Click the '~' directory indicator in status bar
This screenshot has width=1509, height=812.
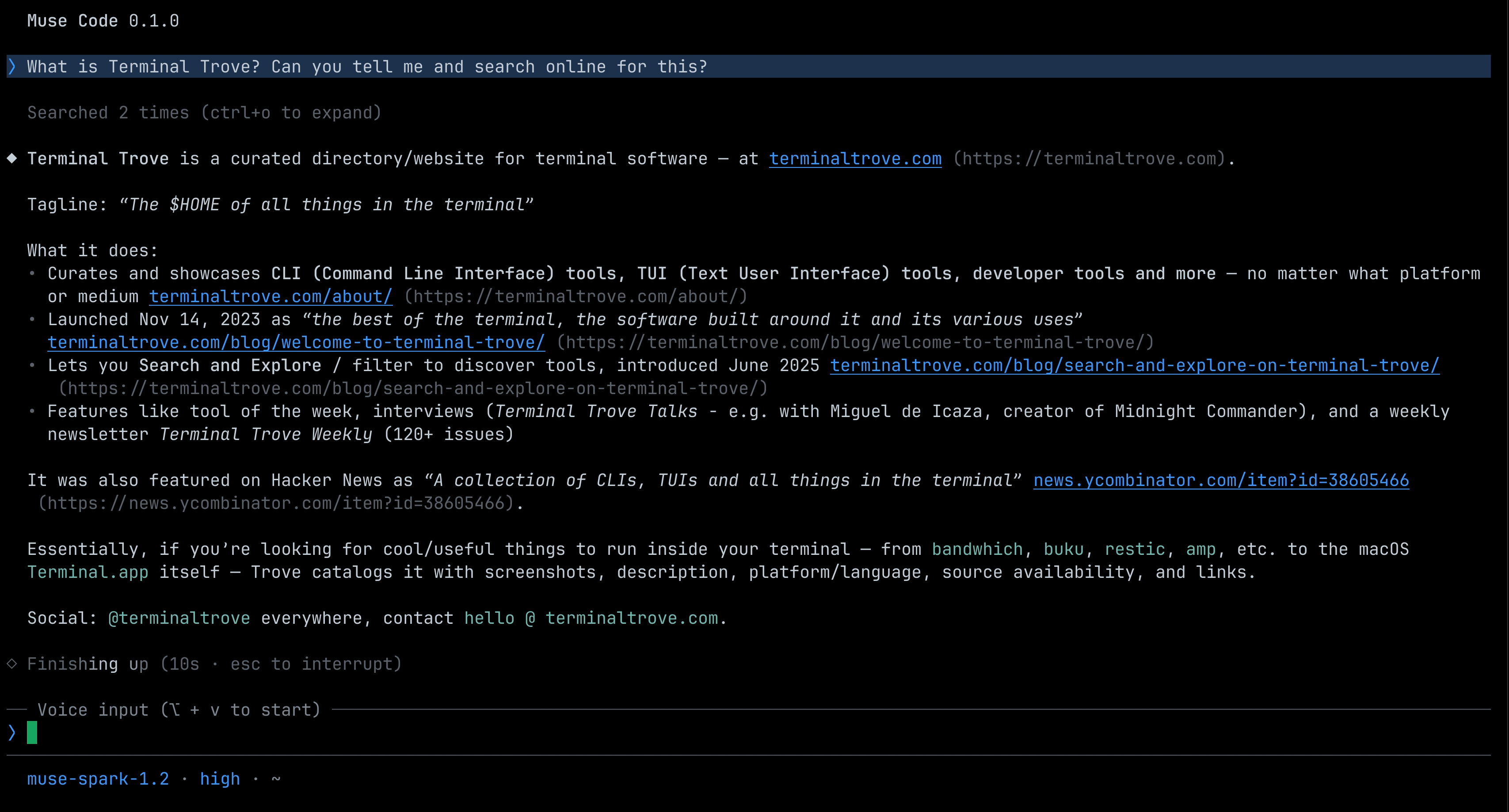(276, 779)
